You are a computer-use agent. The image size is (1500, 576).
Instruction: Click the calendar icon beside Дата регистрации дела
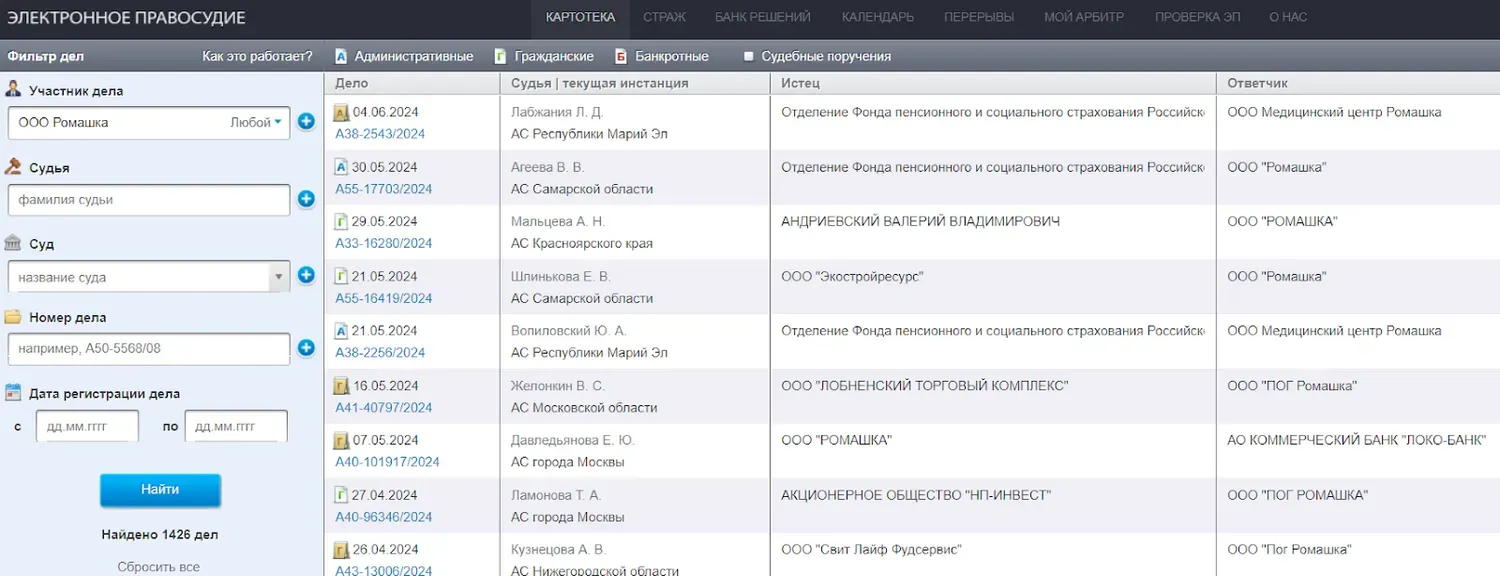tap(13, 393)
